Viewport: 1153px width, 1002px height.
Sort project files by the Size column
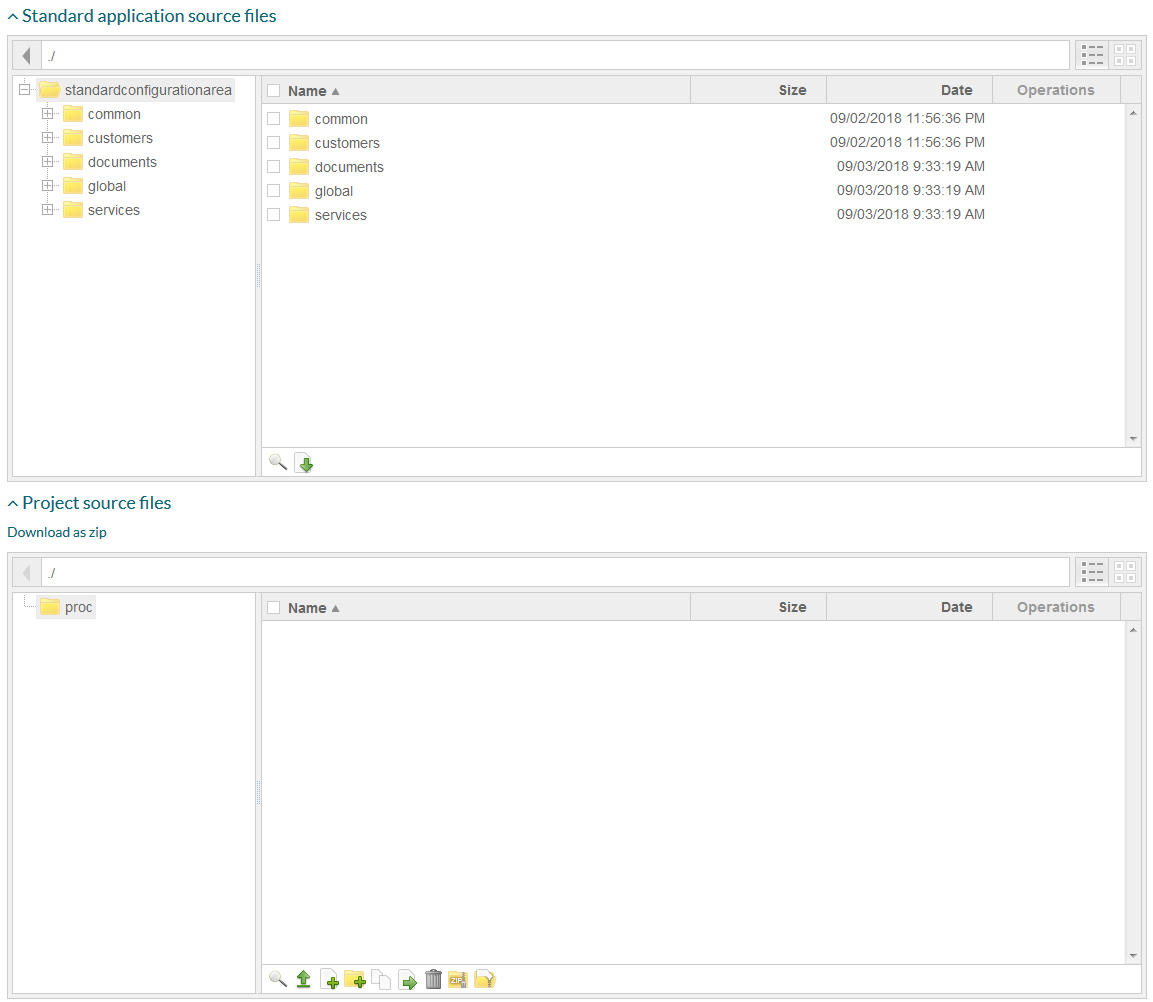pos(792,607)
